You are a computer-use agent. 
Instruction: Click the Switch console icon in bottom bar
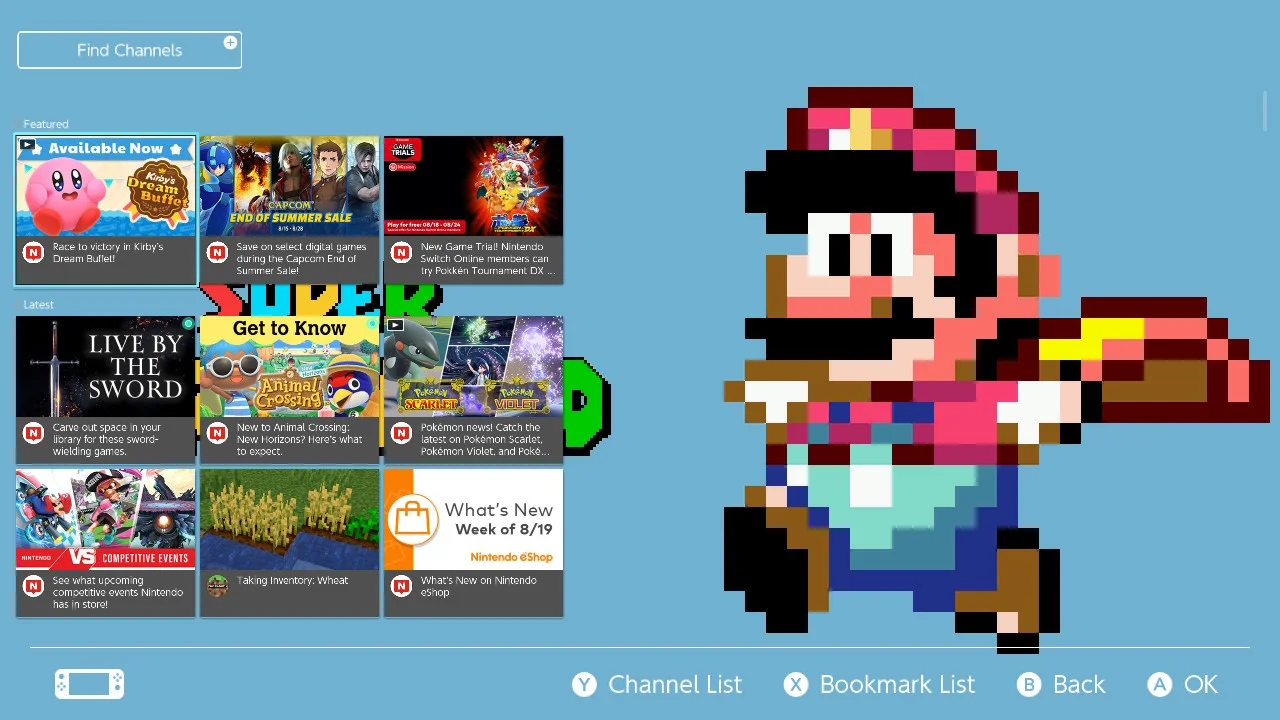coord(89,684)
